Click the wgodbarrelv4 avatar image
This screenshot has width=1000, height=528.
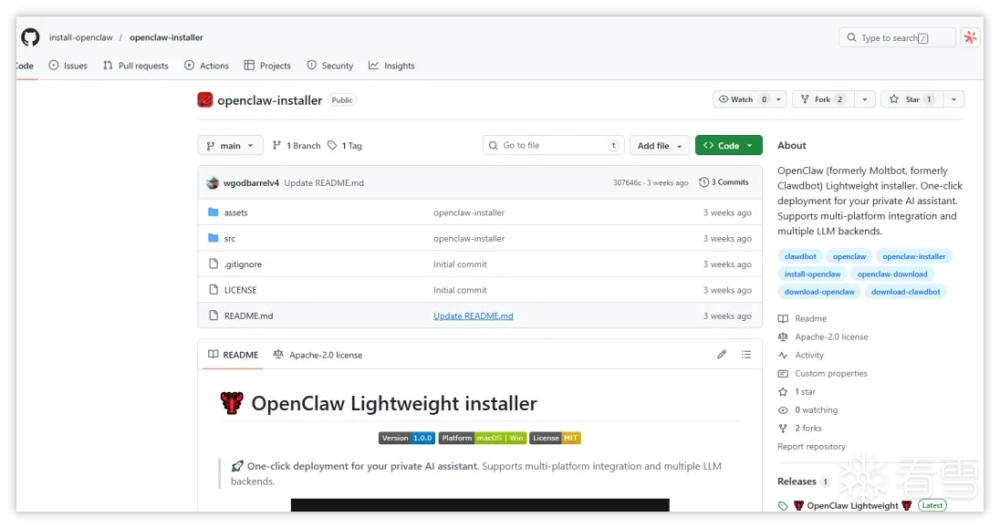point(213,183)
